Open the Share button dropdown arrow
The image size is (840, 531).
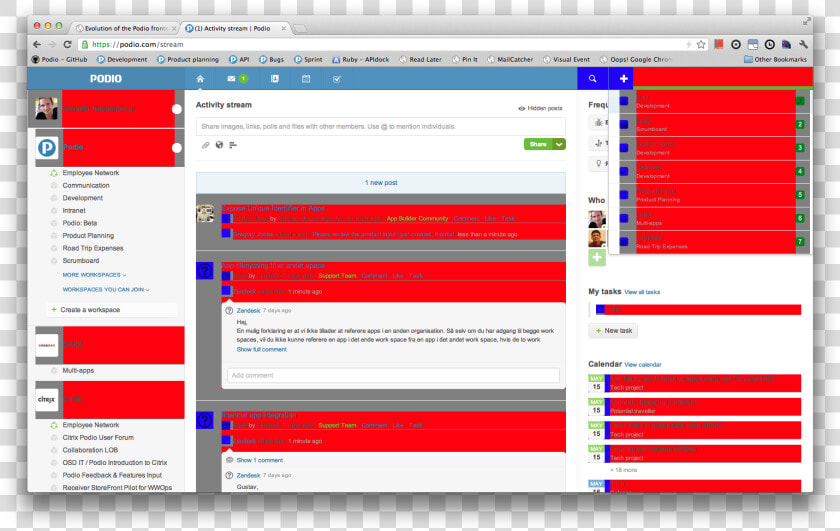click(x=559, y=144)
